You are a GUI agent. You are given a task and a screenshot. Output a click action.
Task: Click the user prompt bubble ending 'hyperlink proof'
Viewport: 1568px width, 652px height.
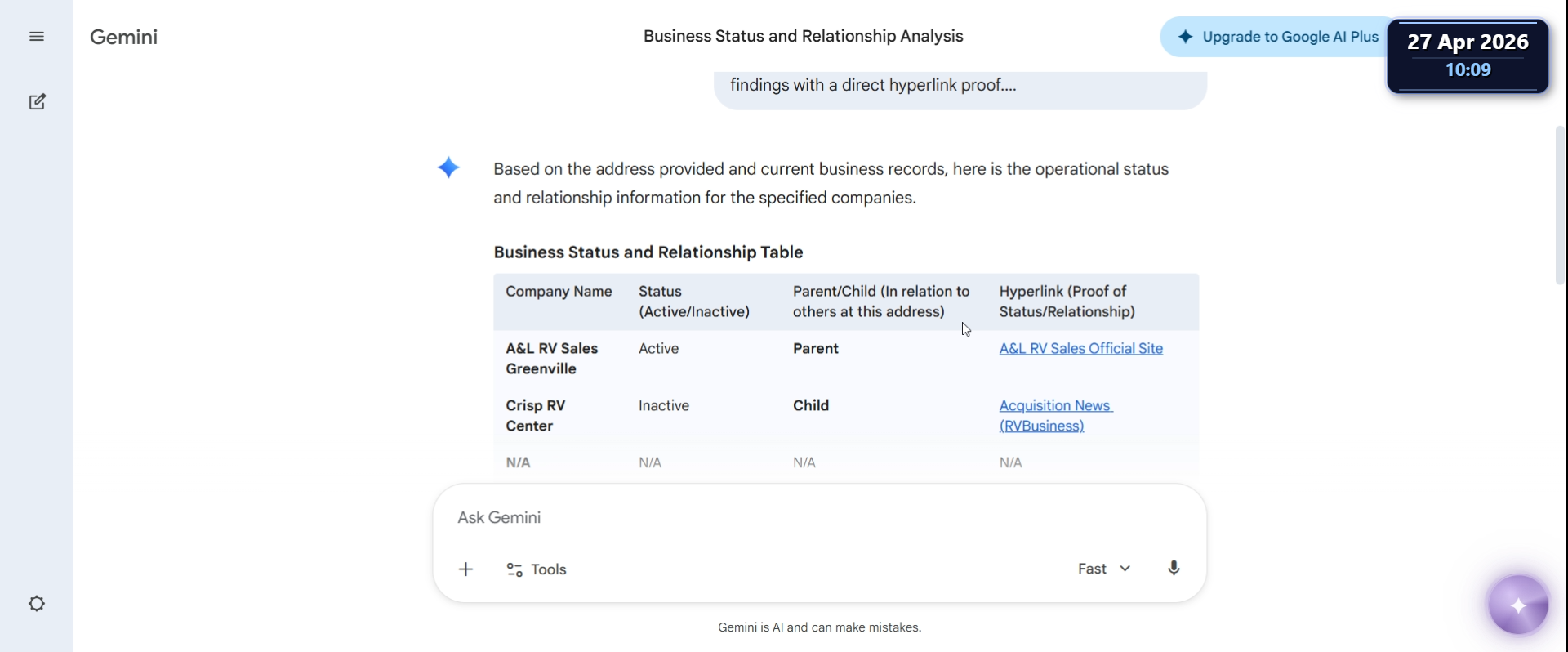tap(960, 89)
